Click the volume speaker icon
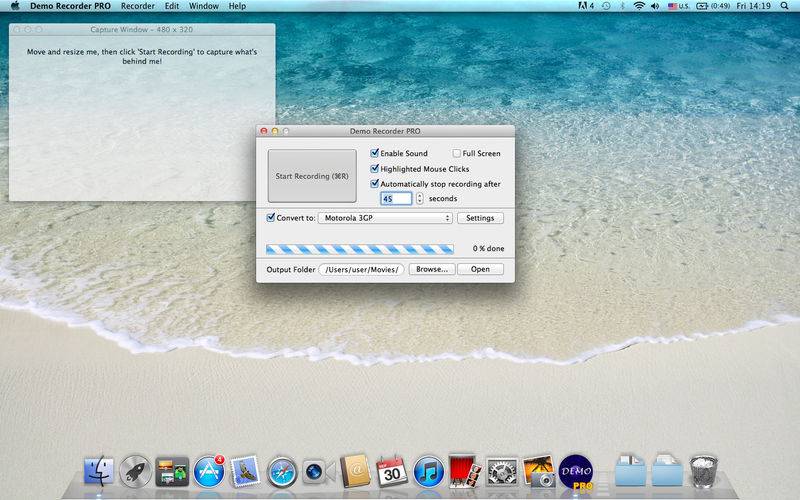 coord(655,6)
